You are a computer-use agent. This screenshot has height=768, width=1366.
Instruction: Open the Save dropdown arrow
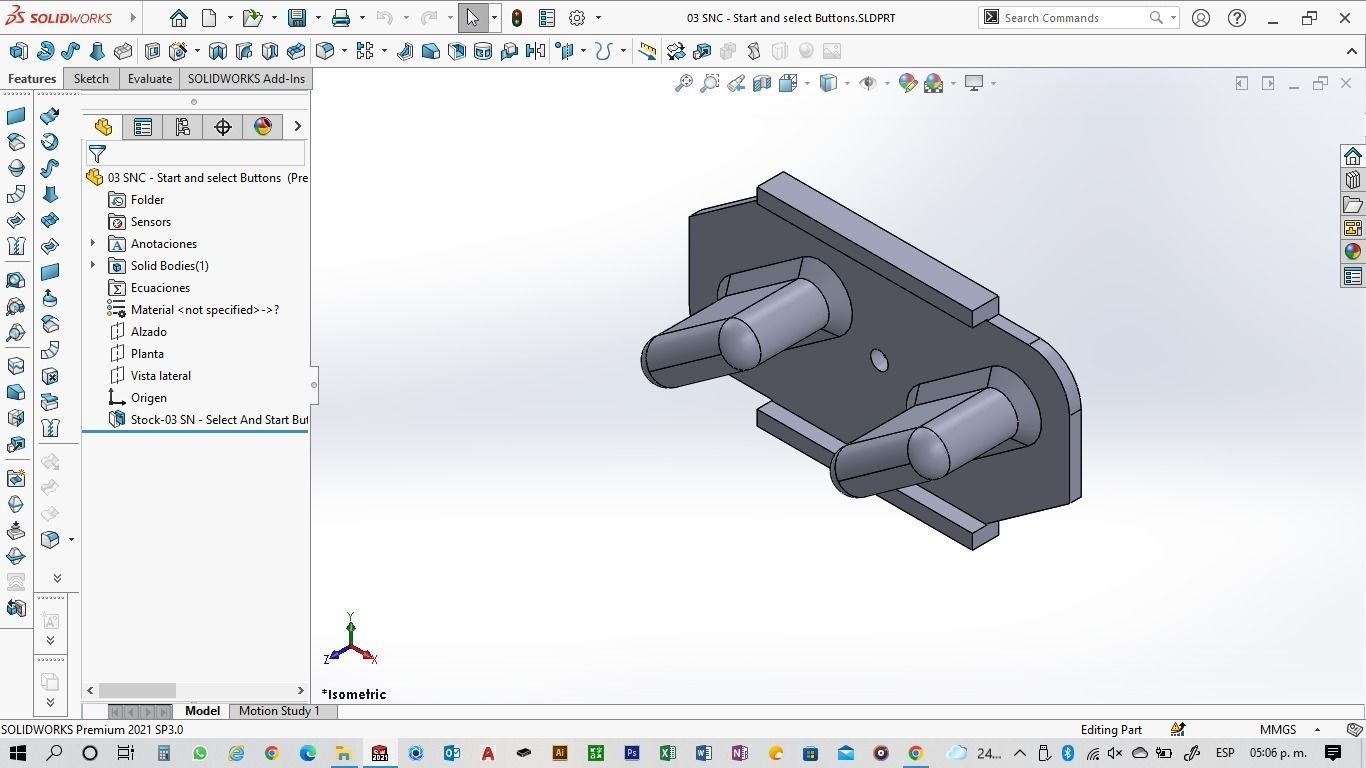pos(318,18)
